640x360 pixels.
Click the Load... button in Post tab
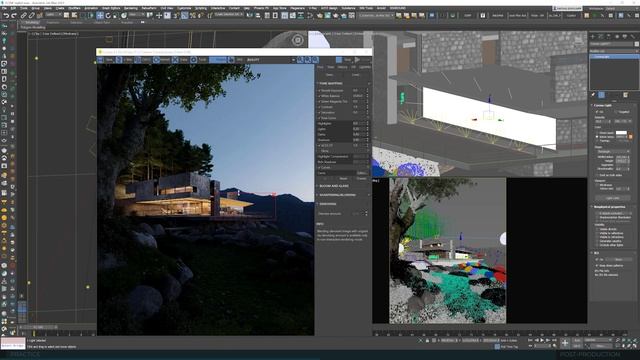click(356, 75)
